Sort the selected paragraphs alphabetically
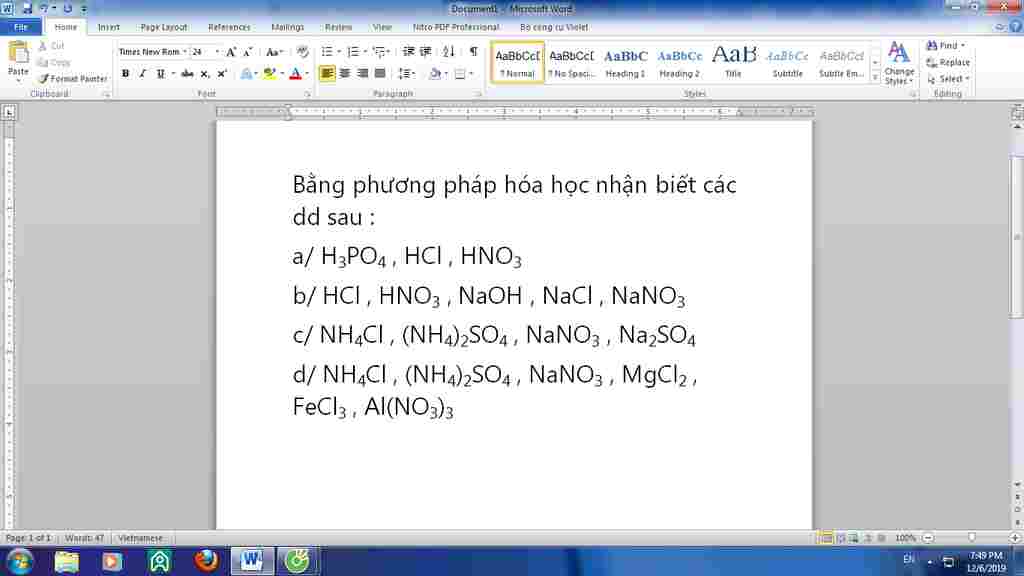Viewport: 1024px width, 576px height. 448,51
